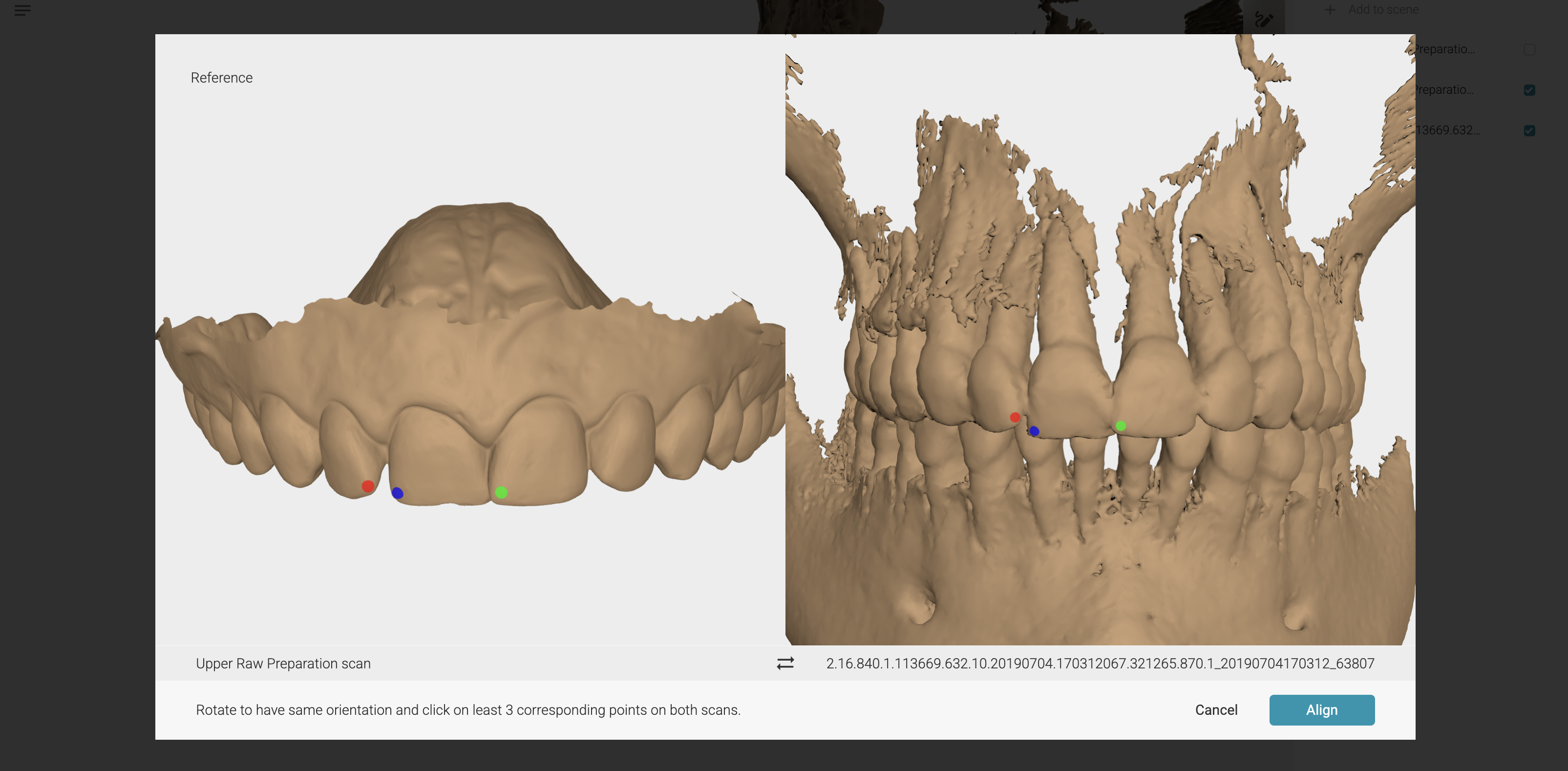Image resolution: width=1568 pixels, height=771 pixels.
Task: Click green alignment point on reference scan
Action: (x=501, y=492)
